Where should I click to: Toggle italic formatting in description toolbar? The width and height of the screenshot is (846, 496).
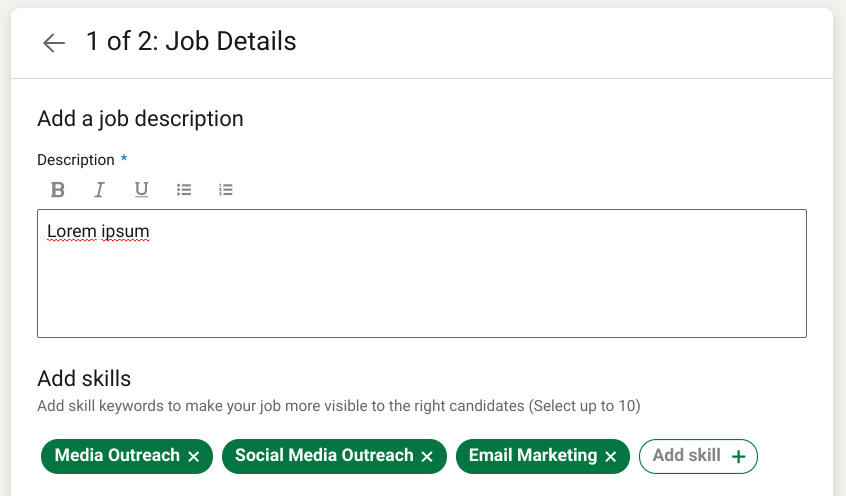[99, 189]
